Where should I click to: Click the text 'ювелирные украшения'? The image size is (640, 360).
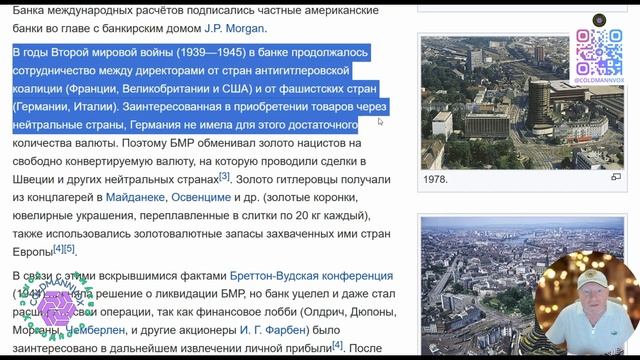tap(73, 216)
